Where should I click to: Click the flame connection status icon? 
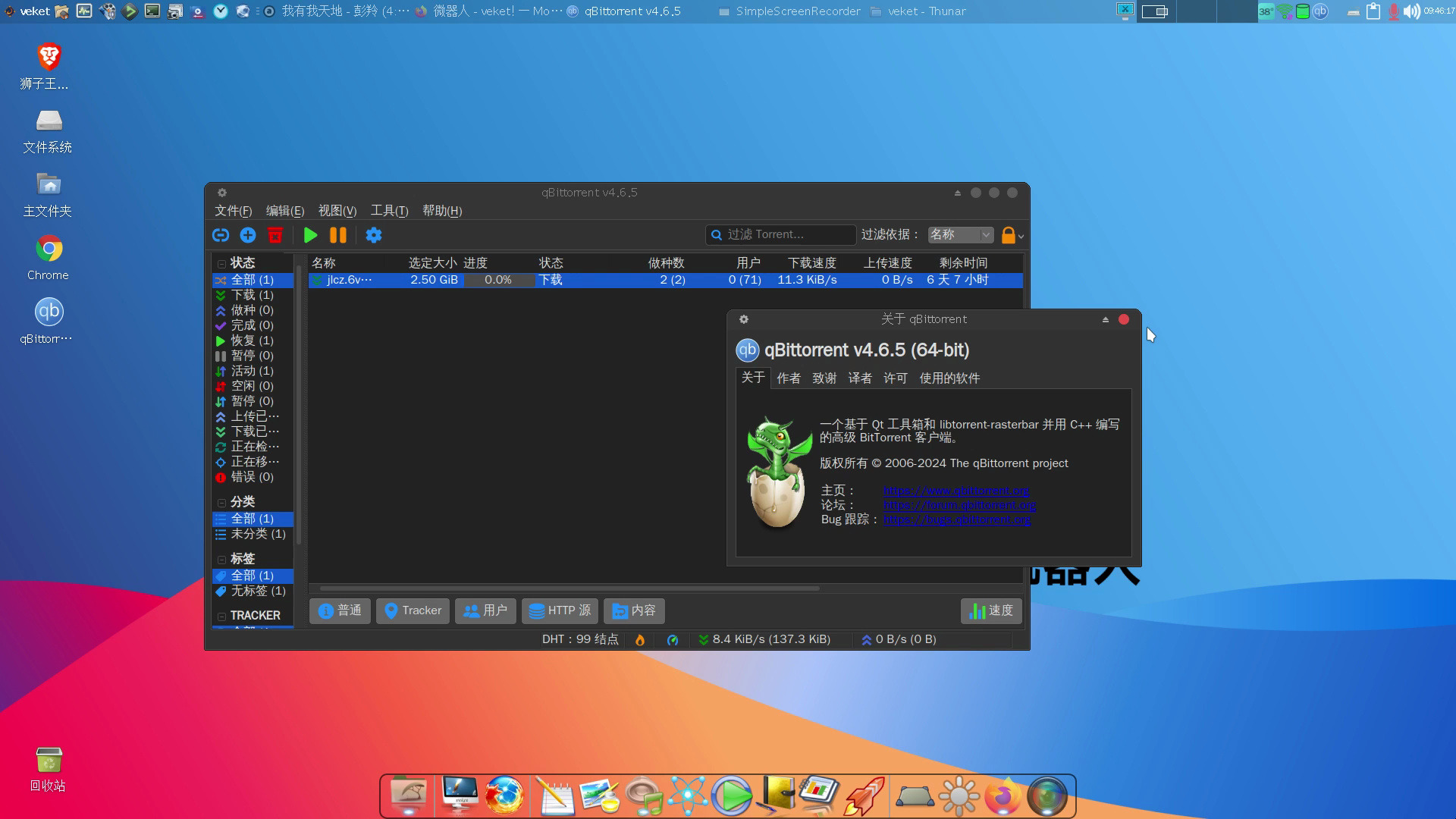click(640, 639)
